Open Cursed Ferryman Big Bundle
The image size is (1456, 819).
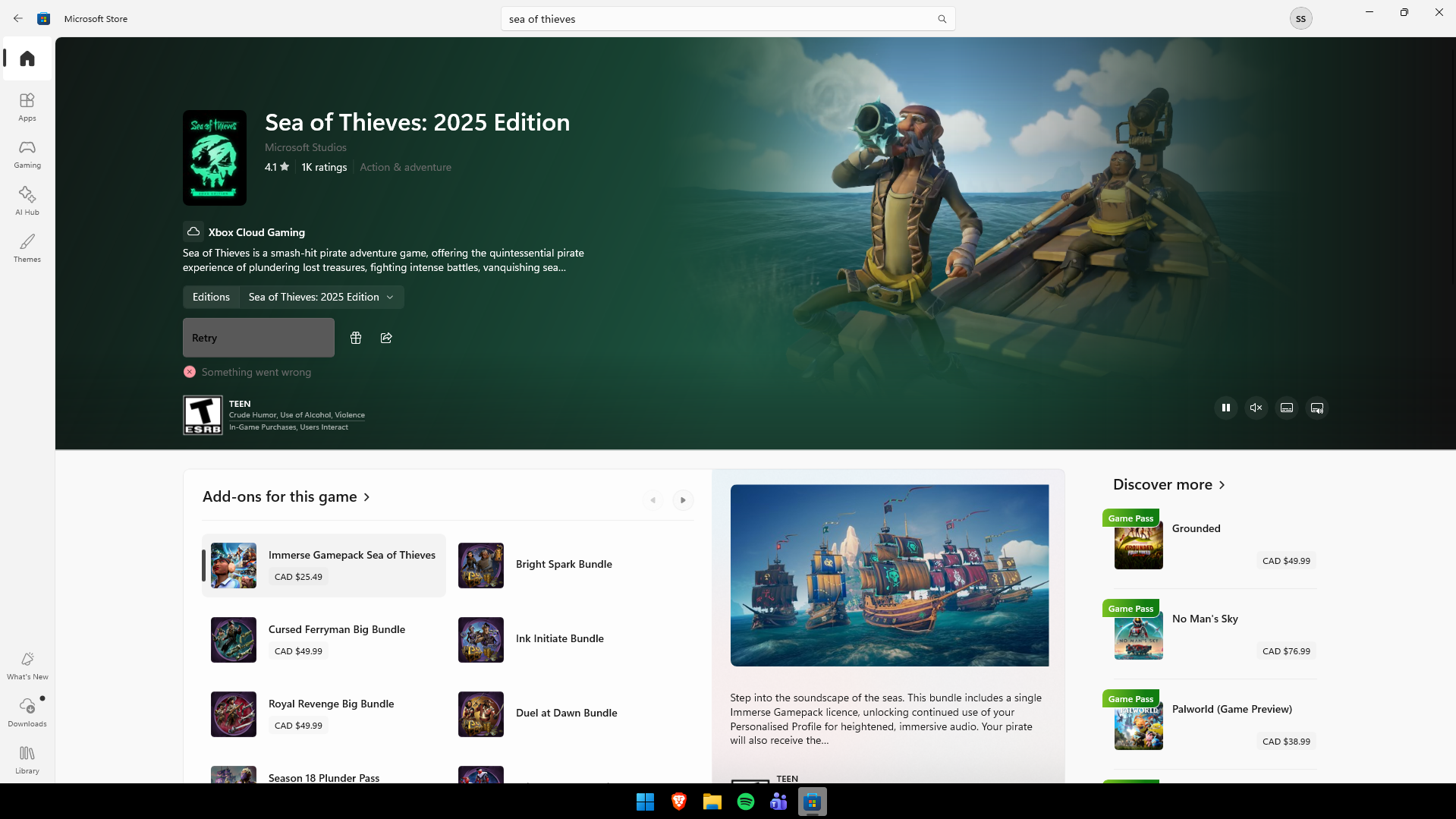(x=324, y=640)
